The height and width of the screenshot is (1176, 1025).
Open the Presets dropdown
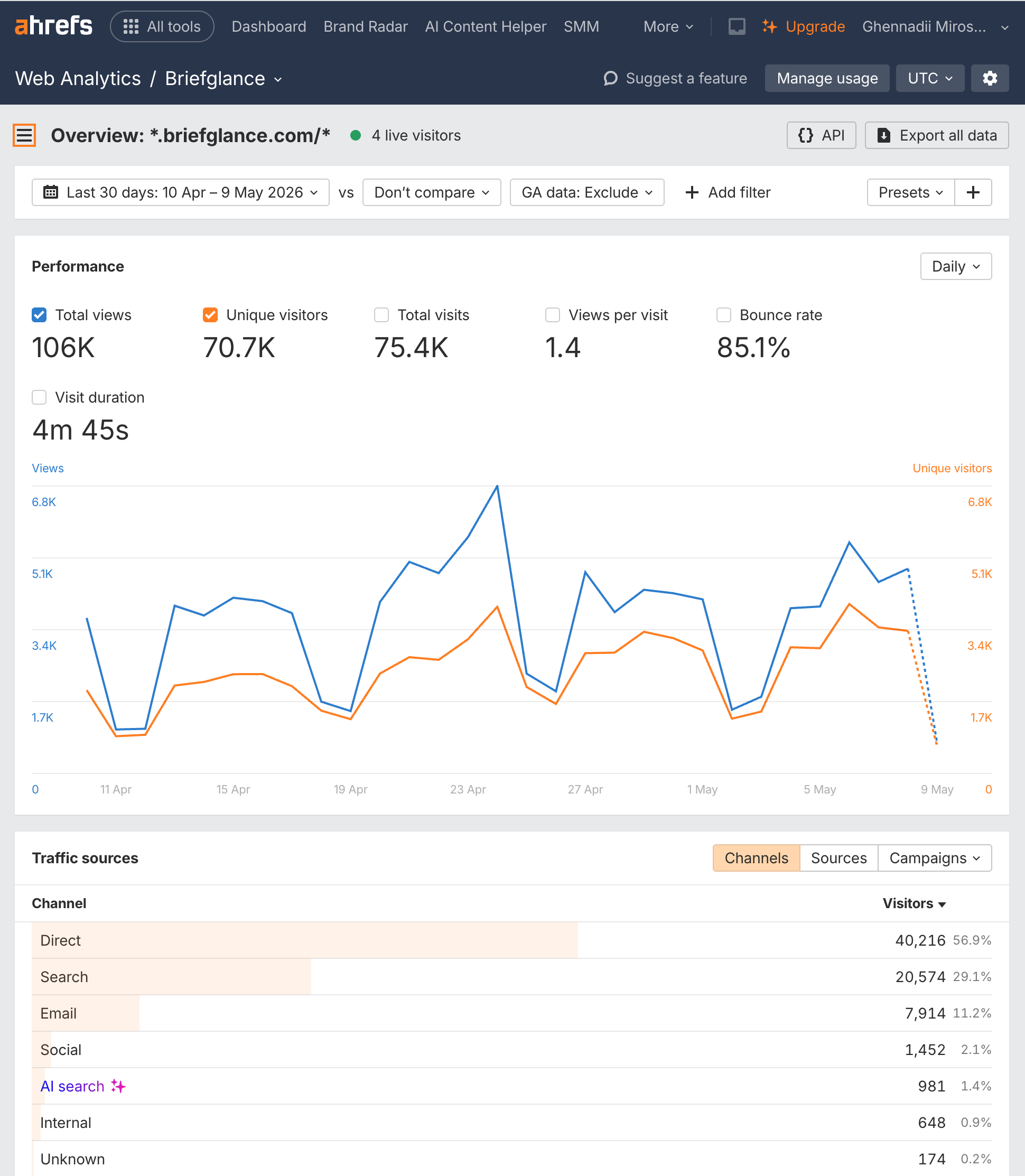tap(910, 192)
